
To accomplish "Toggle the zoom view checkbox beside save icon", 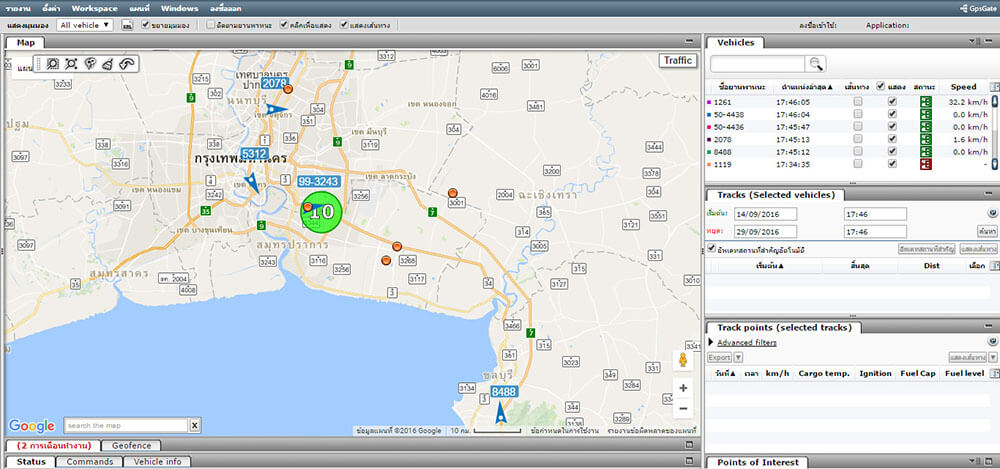I will coord(145,26).
